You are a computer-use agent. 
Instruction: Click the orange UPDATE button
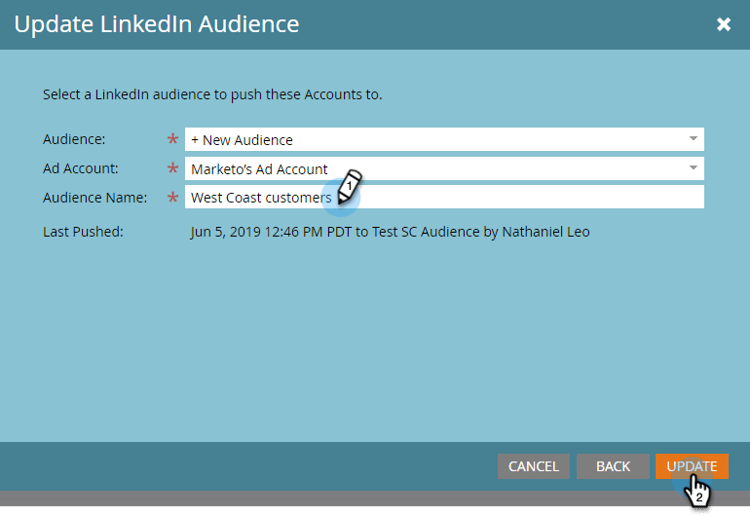pos(692,466)
